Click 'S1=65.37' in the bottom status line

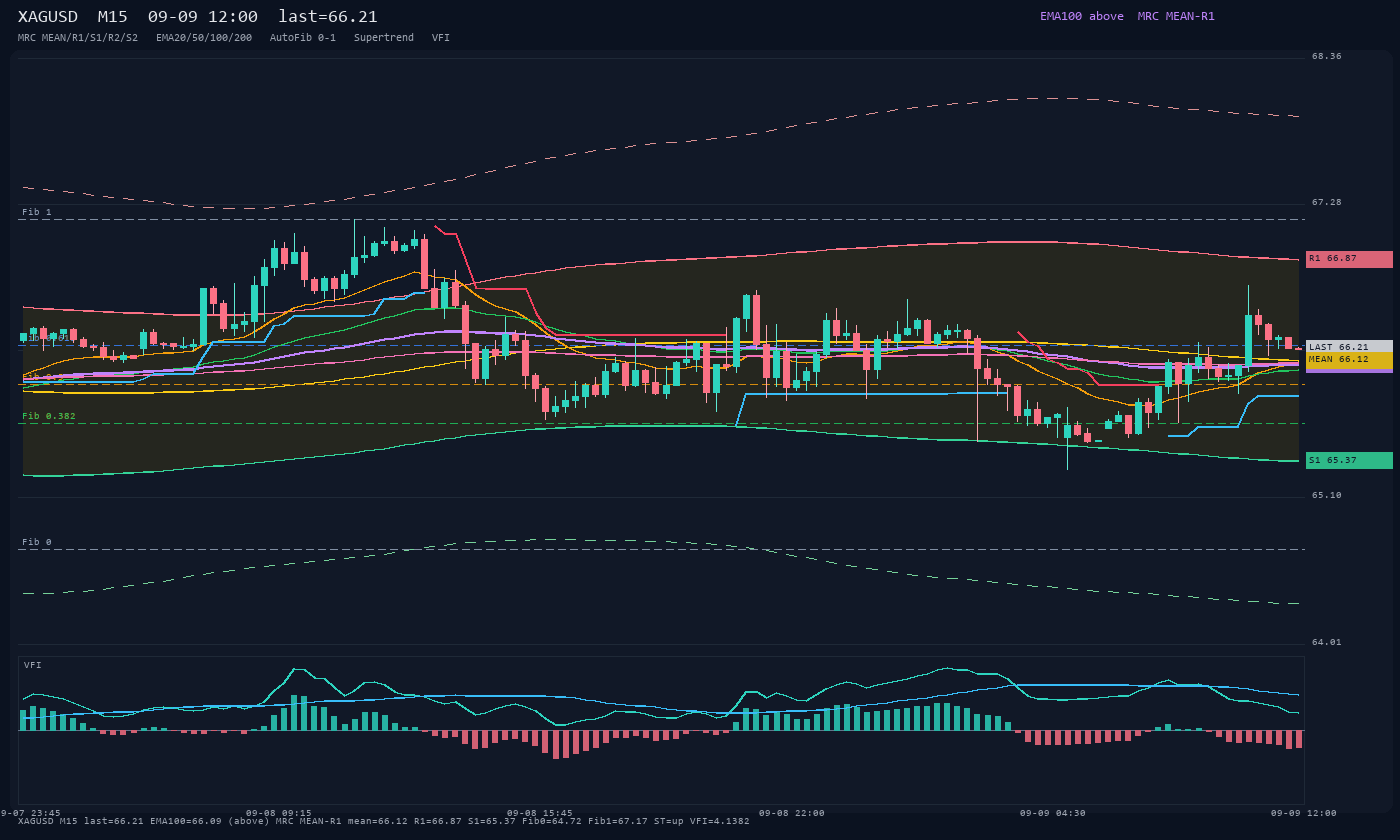(x=492, y=822)
